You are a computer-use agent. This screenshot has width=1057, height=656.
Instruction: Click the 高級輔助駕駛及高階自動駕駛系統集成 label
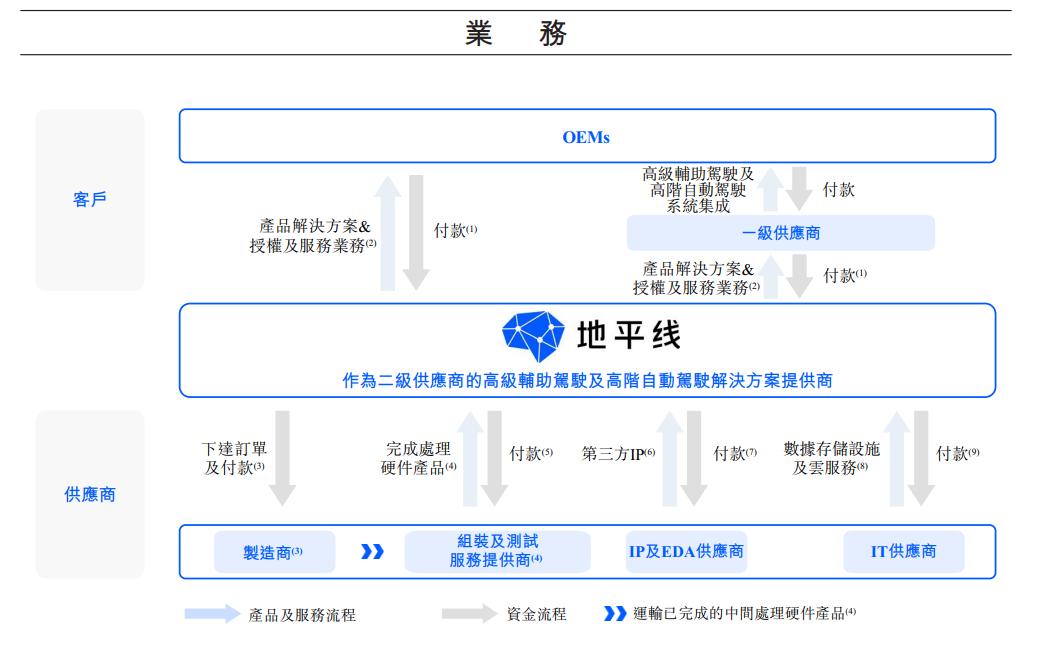(x=698, y=190)
